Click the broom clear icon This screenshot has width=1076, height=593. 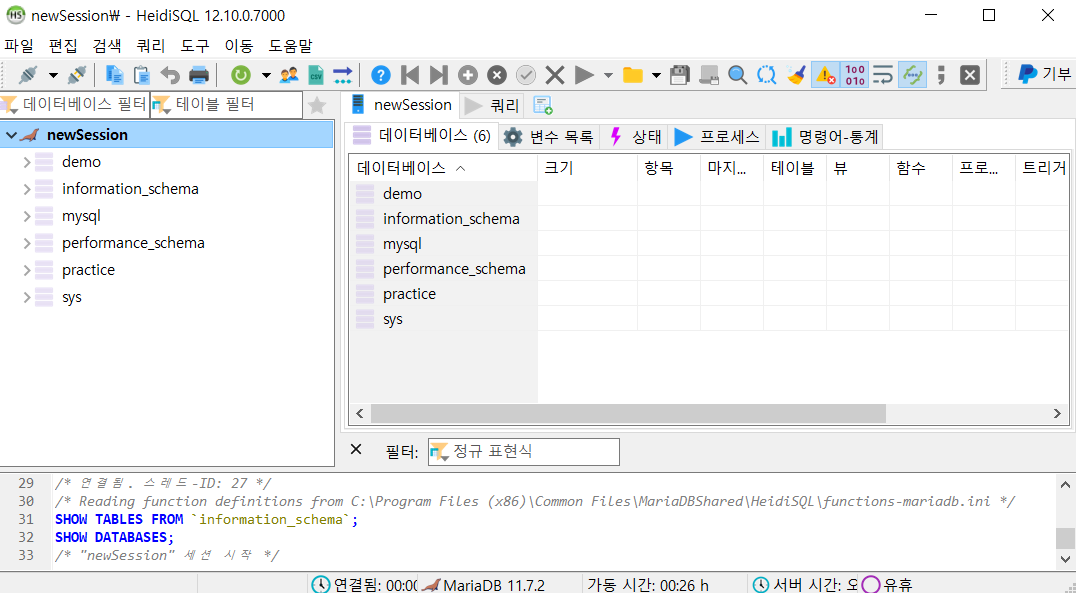[x=796, y=75]
